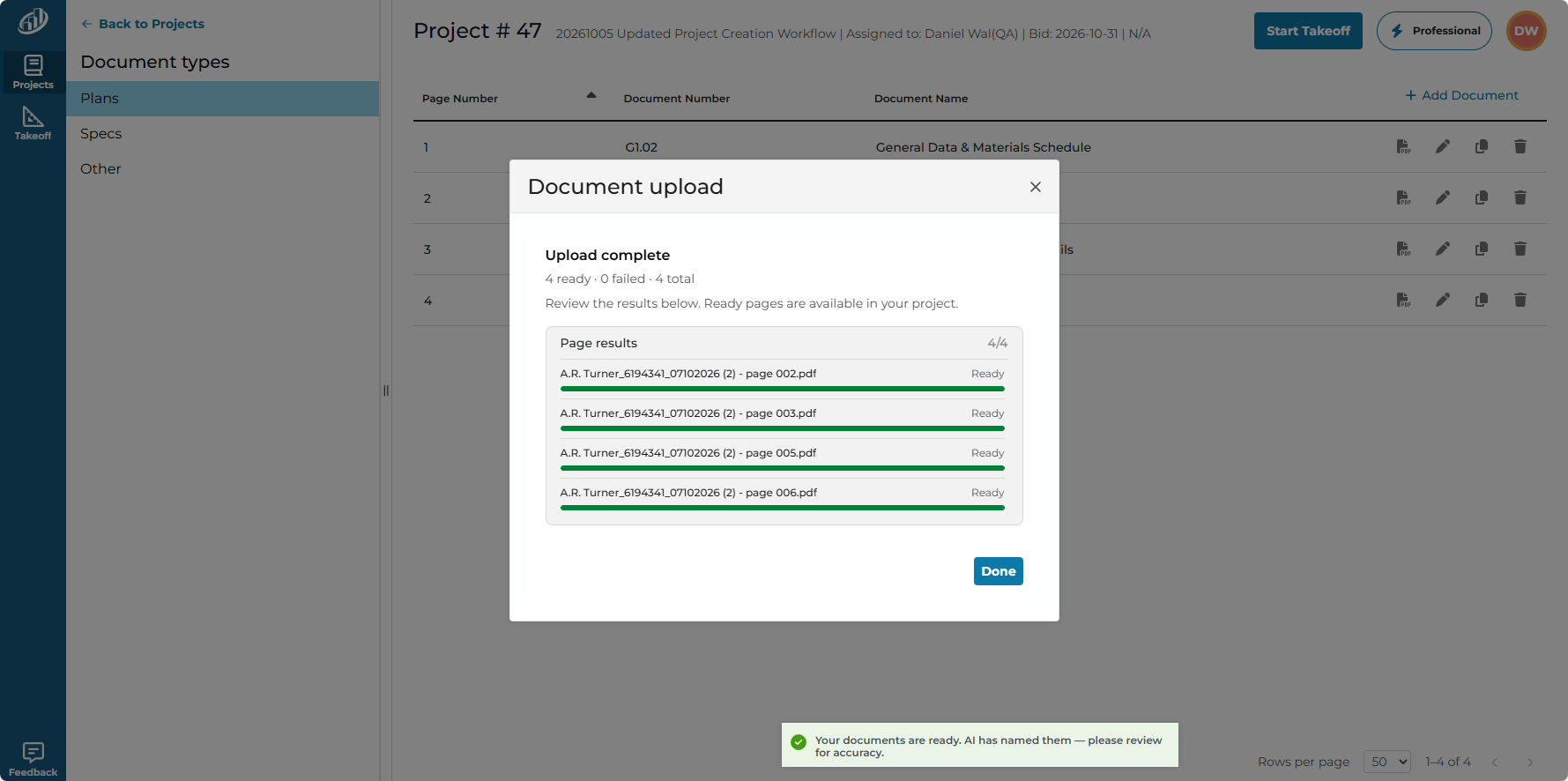Screen dimensions: 1568x781
Task: Click the Document Name column header
Action: click(x=920, y=99)
